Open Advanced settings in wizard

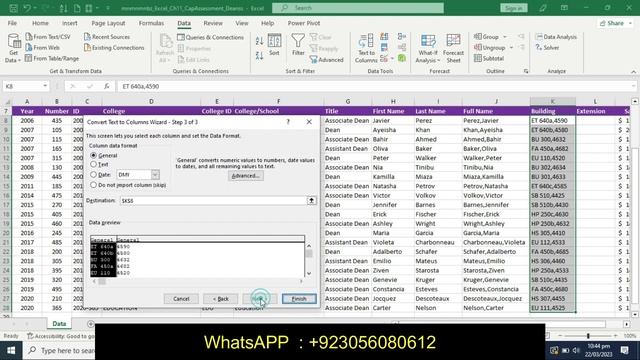(x=246, y=176)
